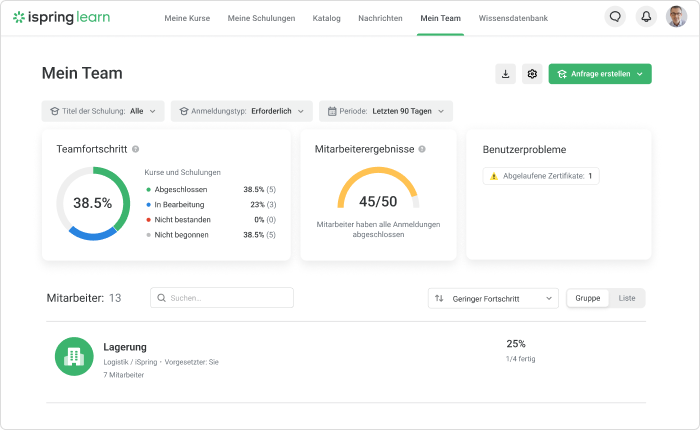Open Anmeldungstyp filter dropdown
Screen dimensions: 700x430
241,111
